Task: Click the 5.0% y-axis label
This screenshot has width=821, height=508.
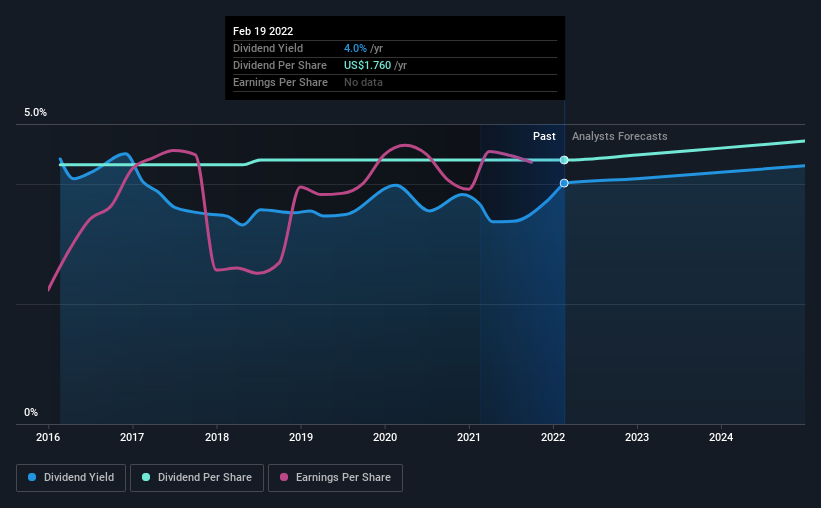Action: (35, 113)
